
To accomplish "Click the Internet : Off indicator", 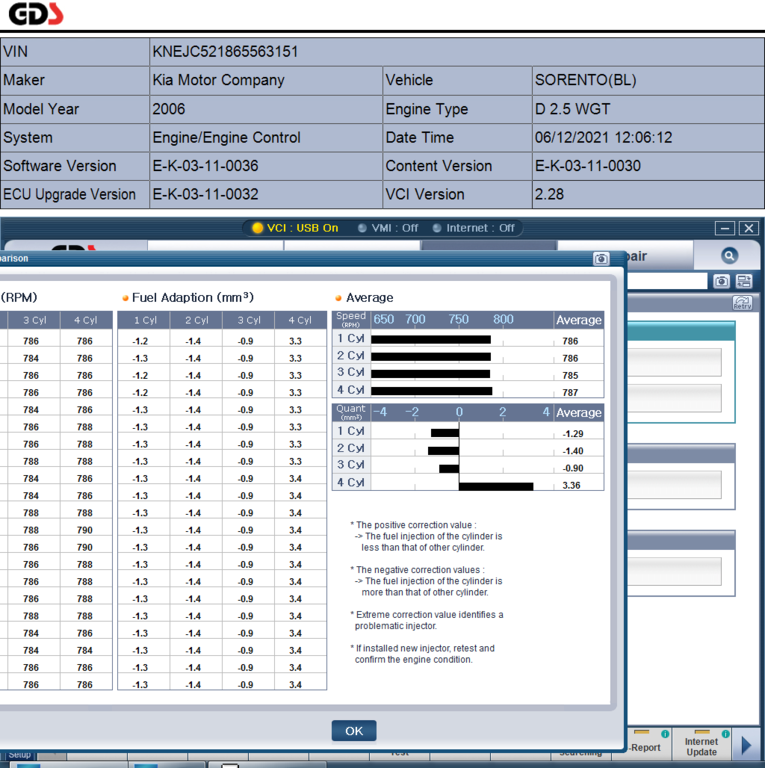I will [x=474, y=228].
